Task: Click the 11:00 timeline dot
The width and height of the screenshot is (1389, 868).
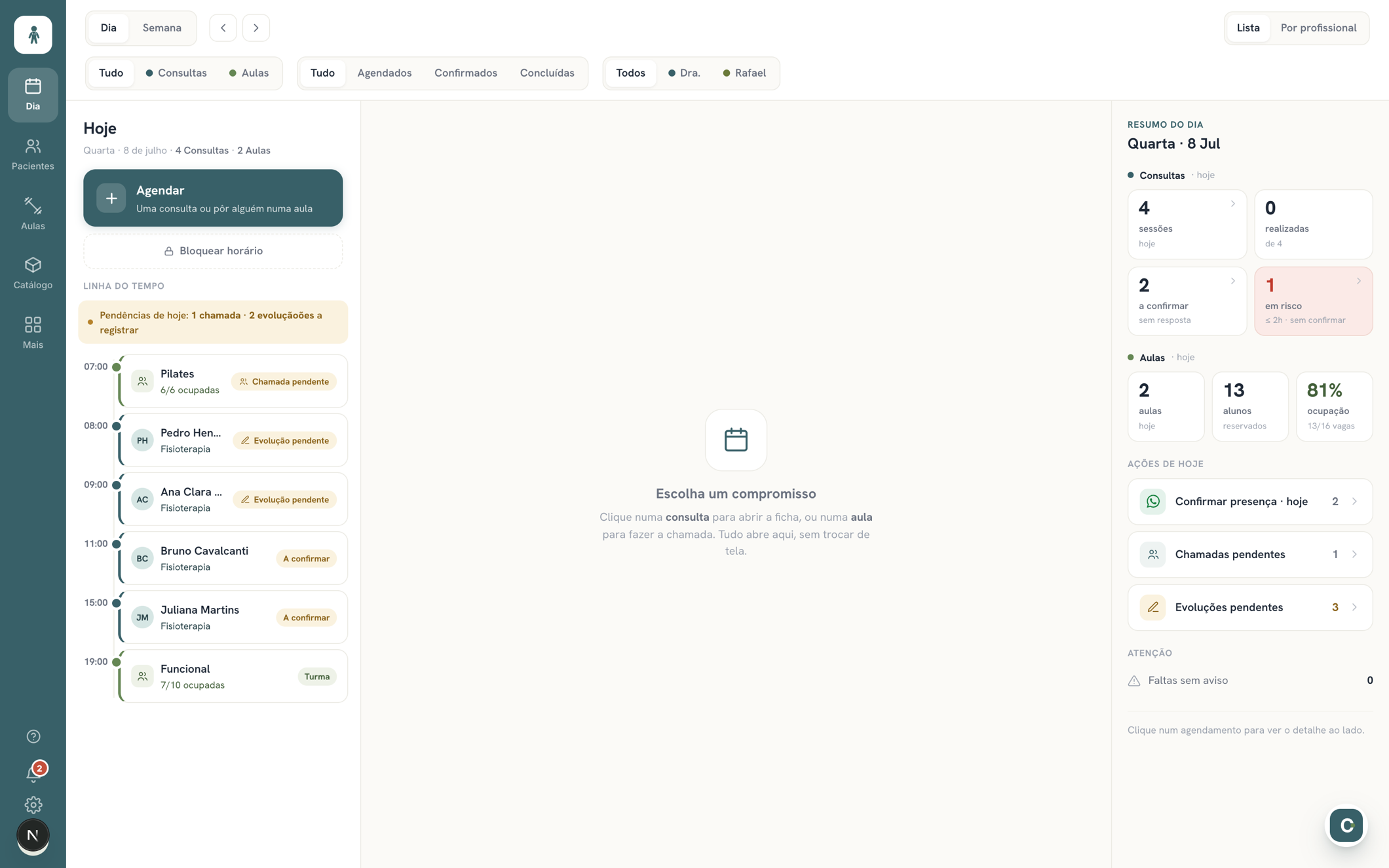Action: [116, 544]
